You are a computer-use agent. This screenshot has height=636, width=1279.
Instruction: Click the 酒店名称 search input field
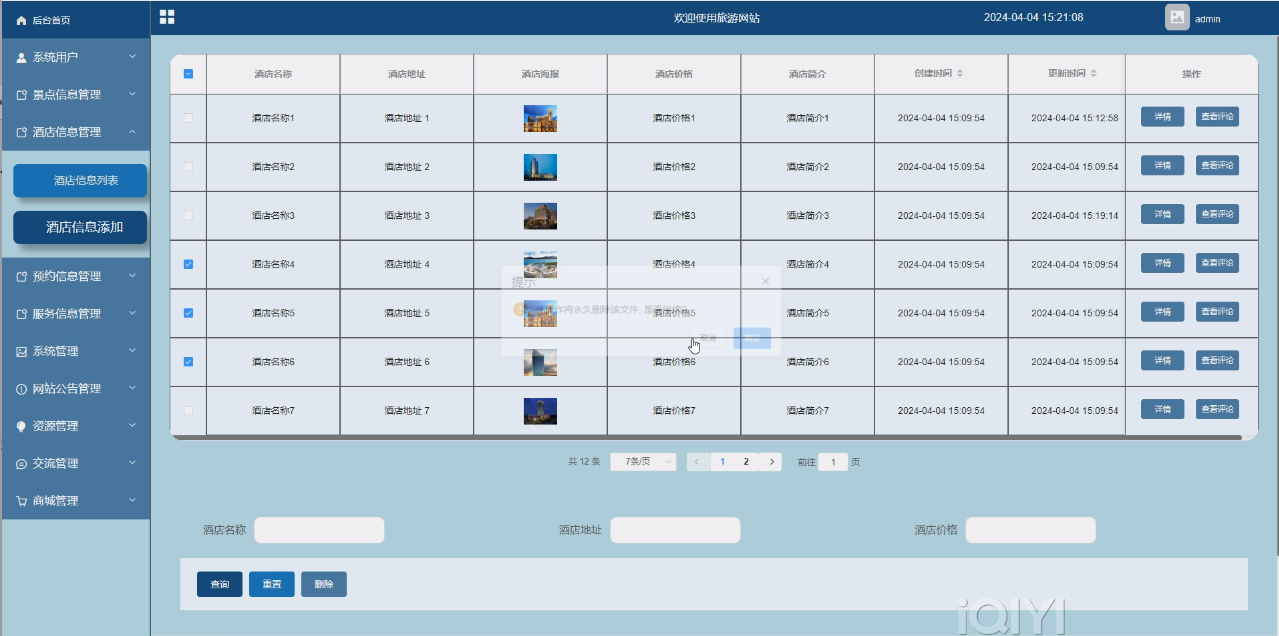(x=319, y=530)
